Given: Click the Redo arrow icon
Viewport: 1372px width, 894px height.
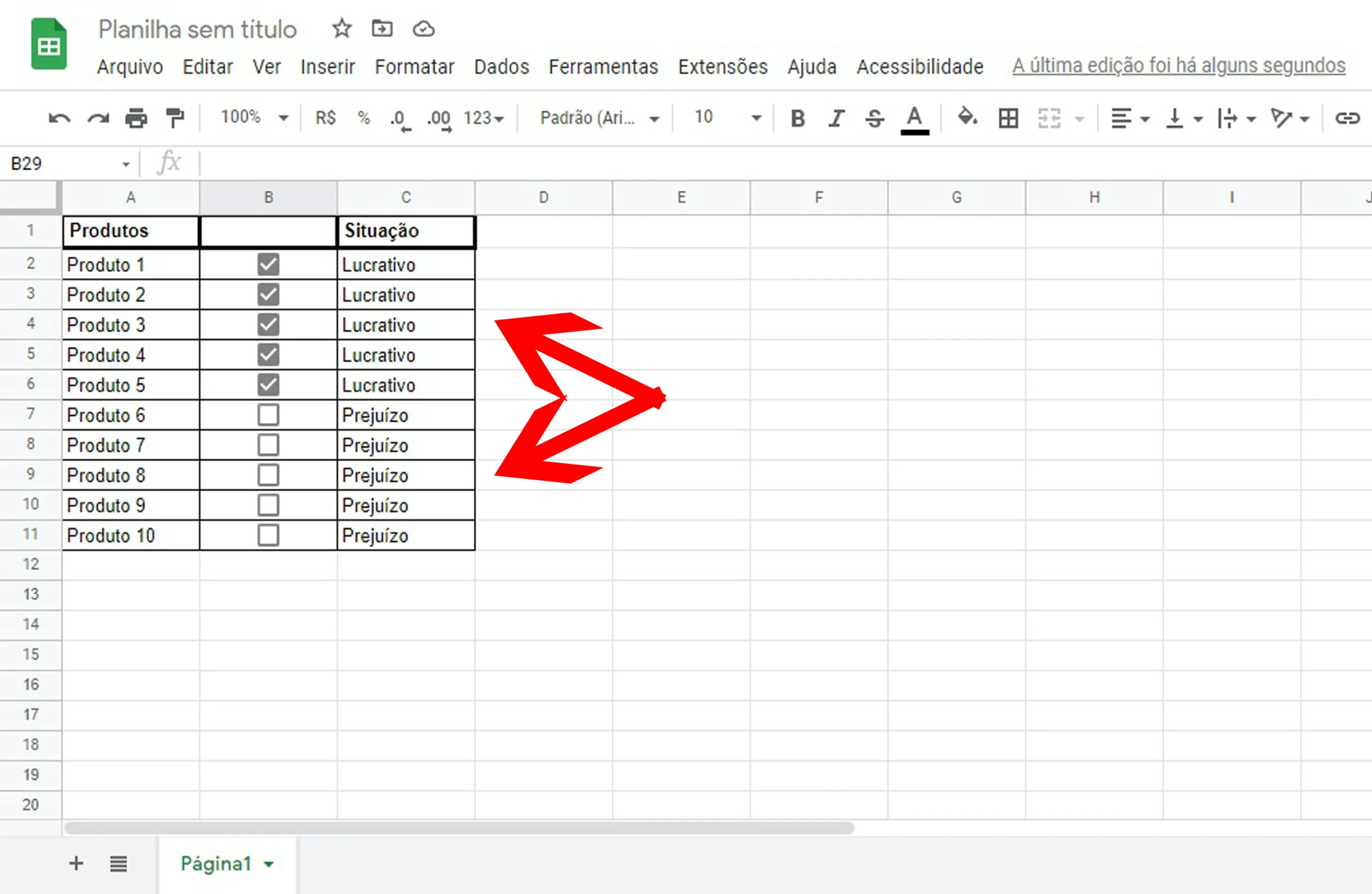Looking at the screenshot, I should pyautogui.click(x=98, y=119).
